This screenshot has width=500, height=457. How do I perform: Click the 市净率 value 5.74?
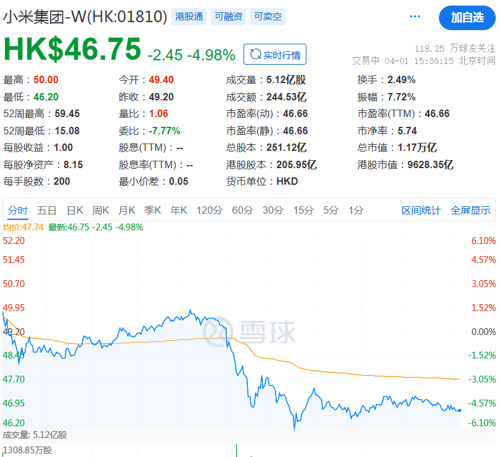click(407, 131)
